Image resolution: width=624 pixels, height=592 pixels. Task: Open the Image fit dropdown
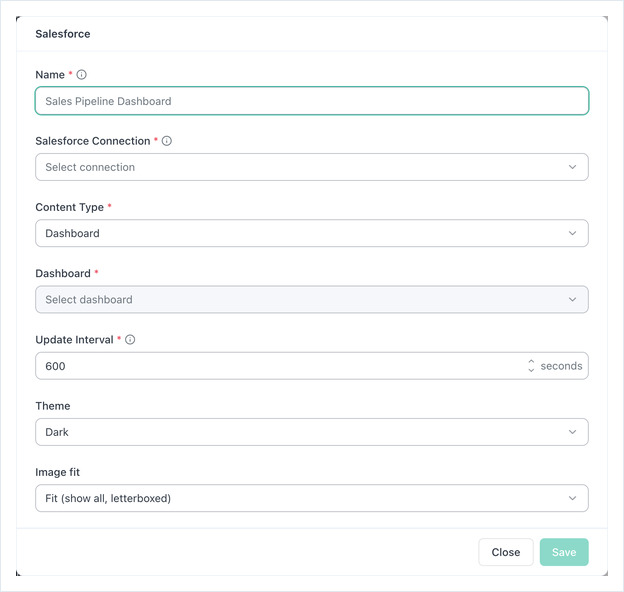pos(312,498)
